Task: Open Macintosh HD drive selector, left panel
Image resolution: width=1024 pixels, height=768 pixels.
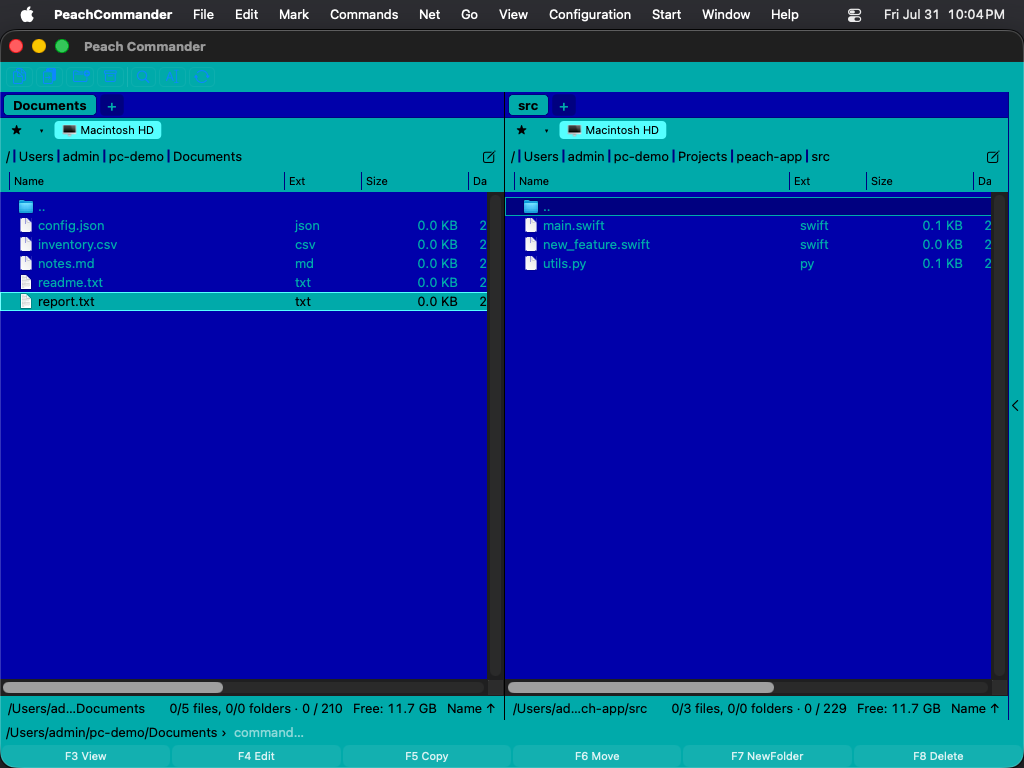Action: (108, 130)
